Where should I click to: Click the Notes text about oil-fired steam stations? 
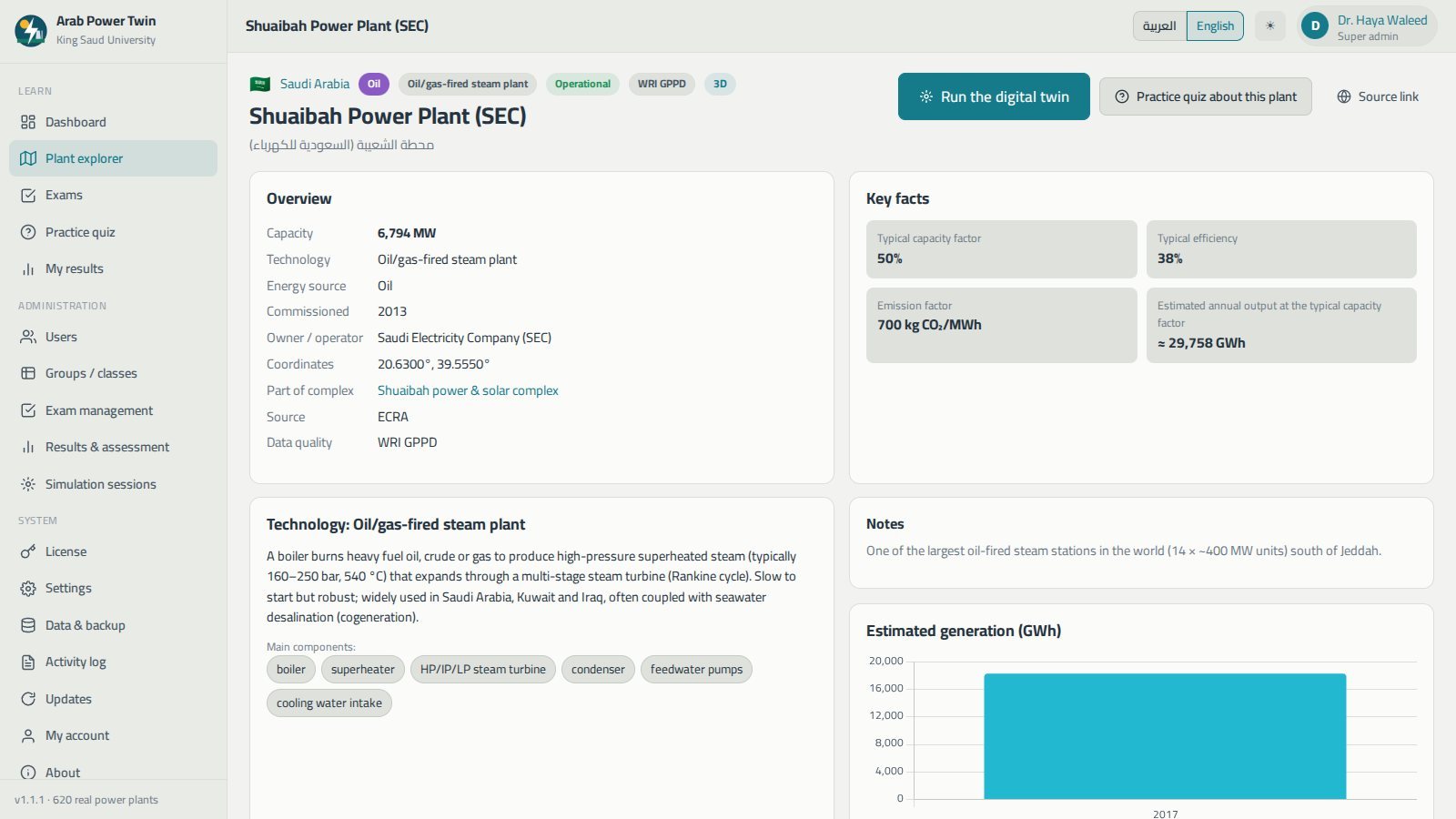coord(1124,551)
